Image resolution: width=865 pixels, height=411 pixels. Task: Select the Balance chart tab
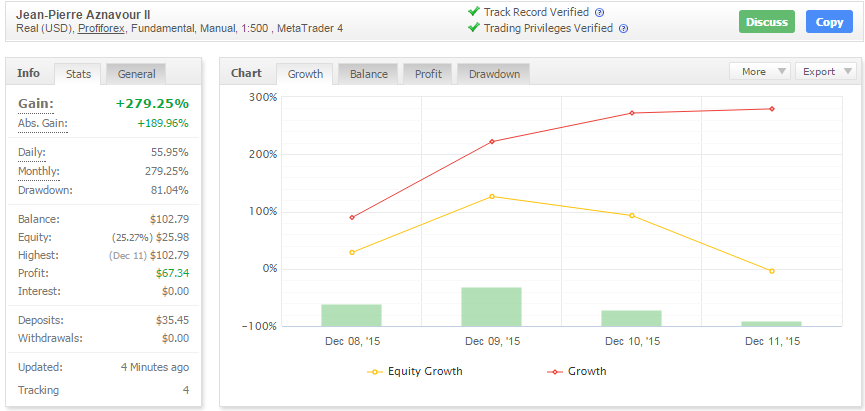(x=369, y=74)
